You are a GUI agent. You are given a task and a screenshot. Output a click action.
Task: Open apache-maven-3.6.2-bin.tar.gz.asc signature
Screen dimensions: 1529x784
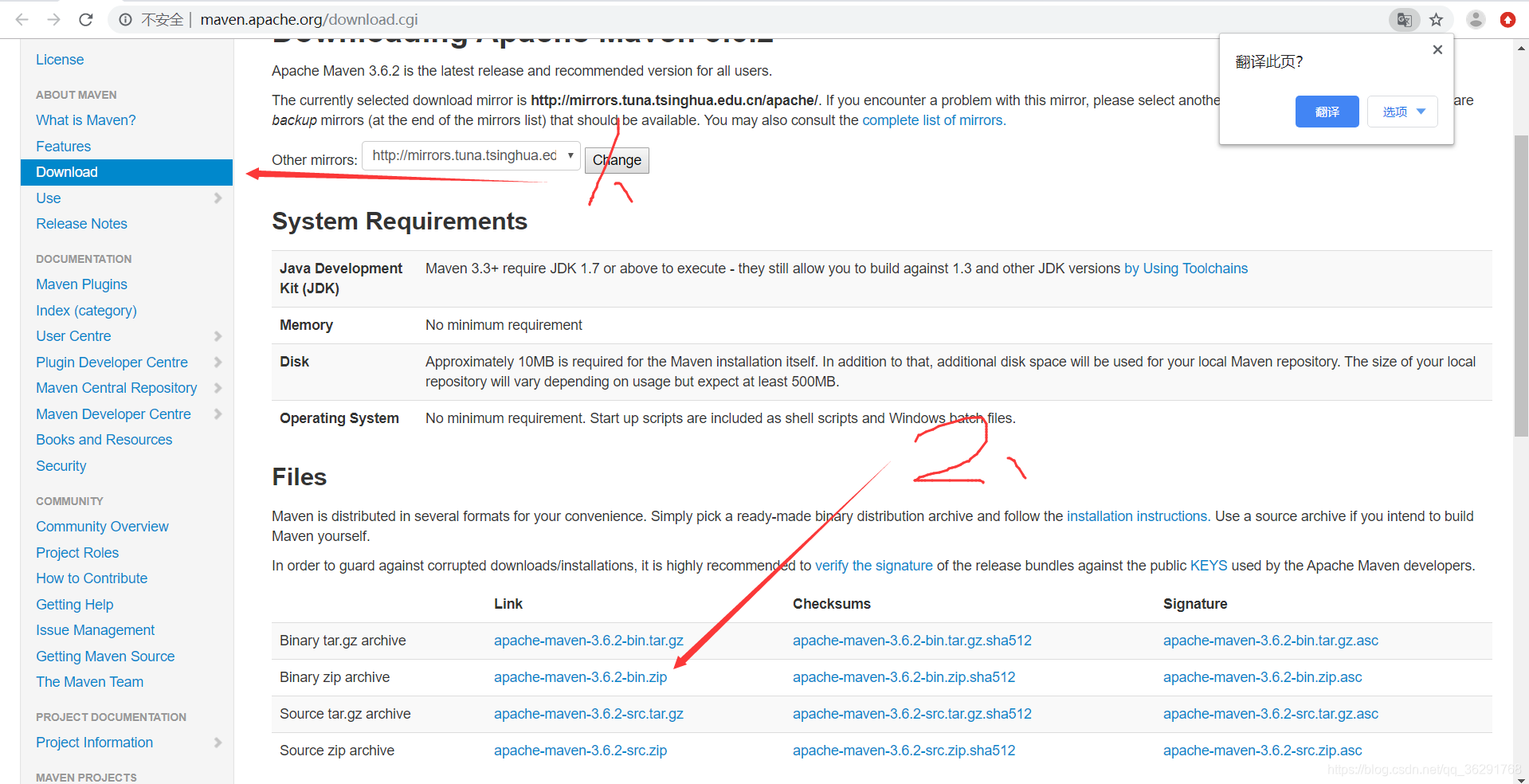coord(1271,641)
